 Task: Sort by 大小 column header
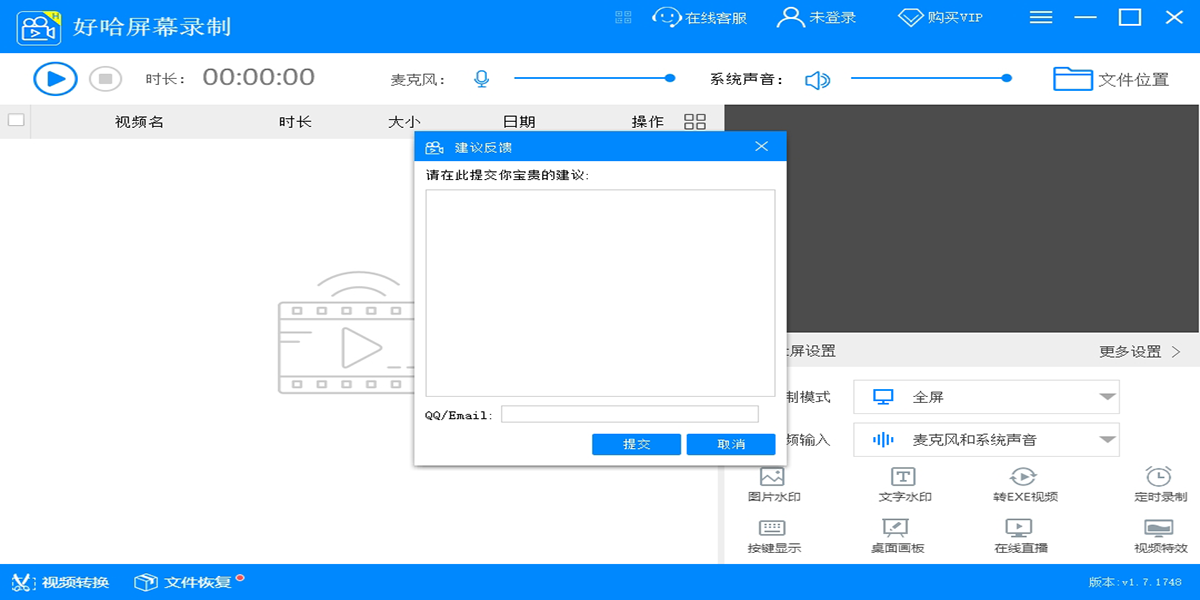point(404,122)
